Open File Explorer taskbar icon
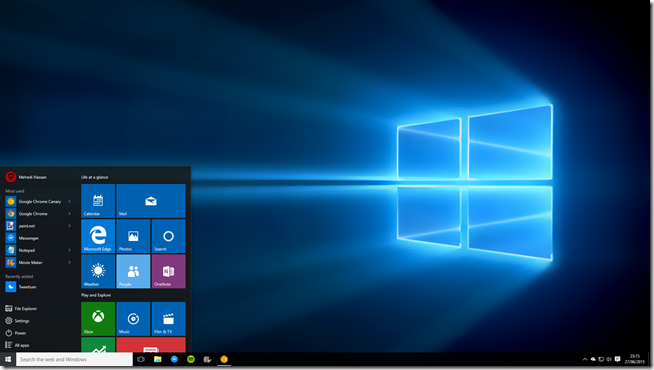654x370 pixels. pyautogui.click(x=158, y=359)
